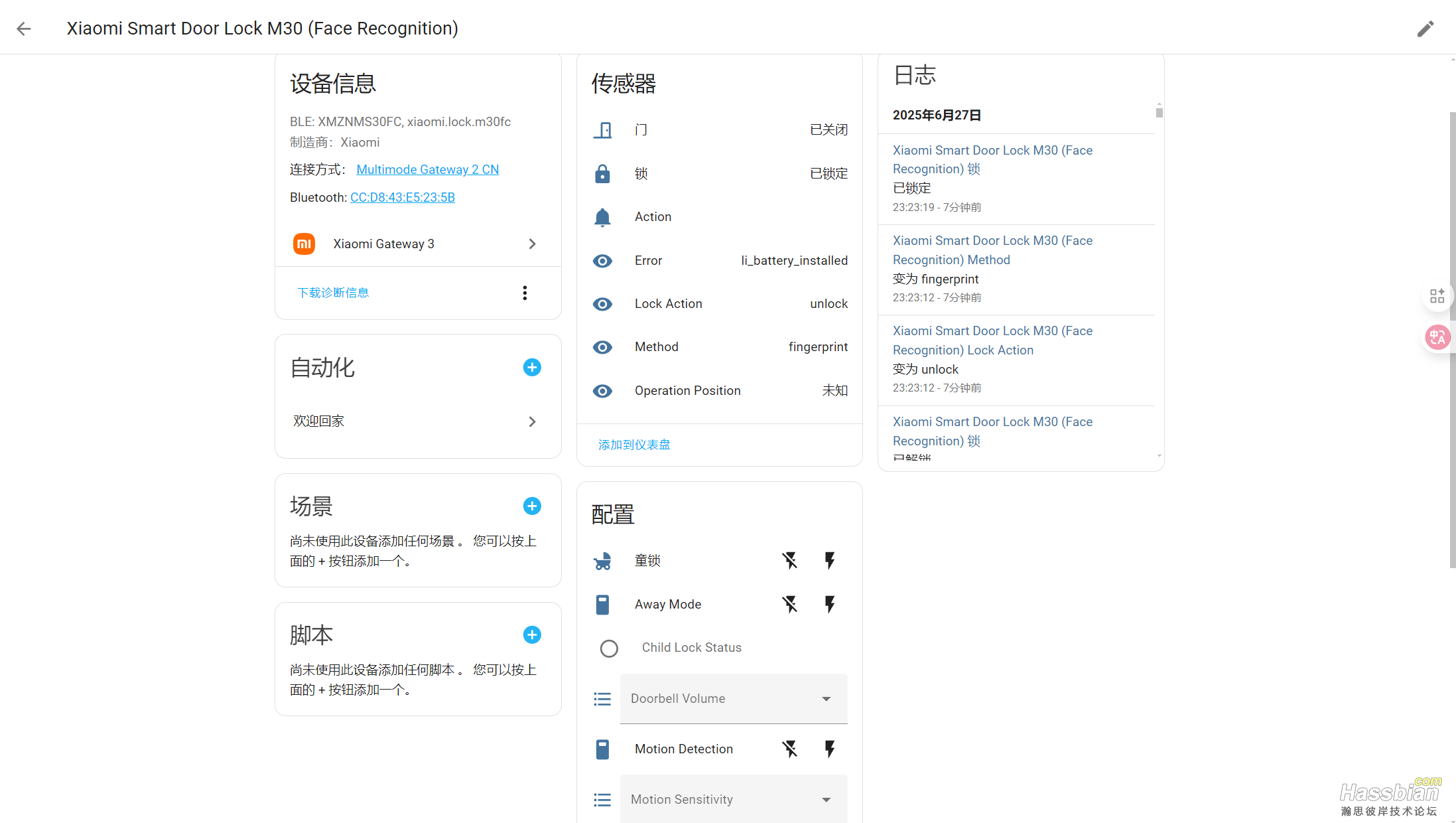Click the list icon beside Motion Sensitivity
This screenshot has height=823, width=1456.
(x=602, y=800)
